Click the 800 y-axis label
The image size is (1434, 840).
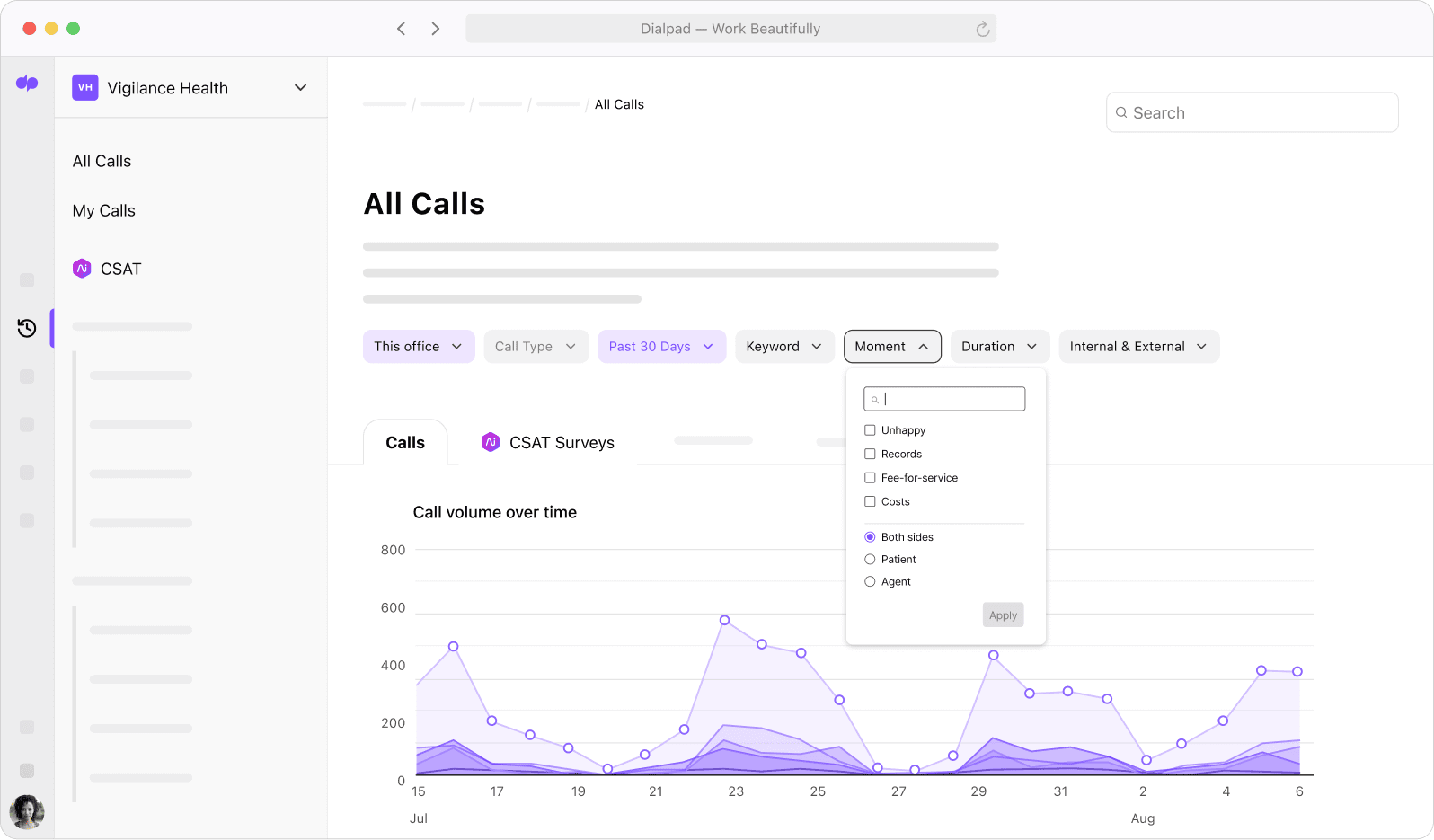394,550
